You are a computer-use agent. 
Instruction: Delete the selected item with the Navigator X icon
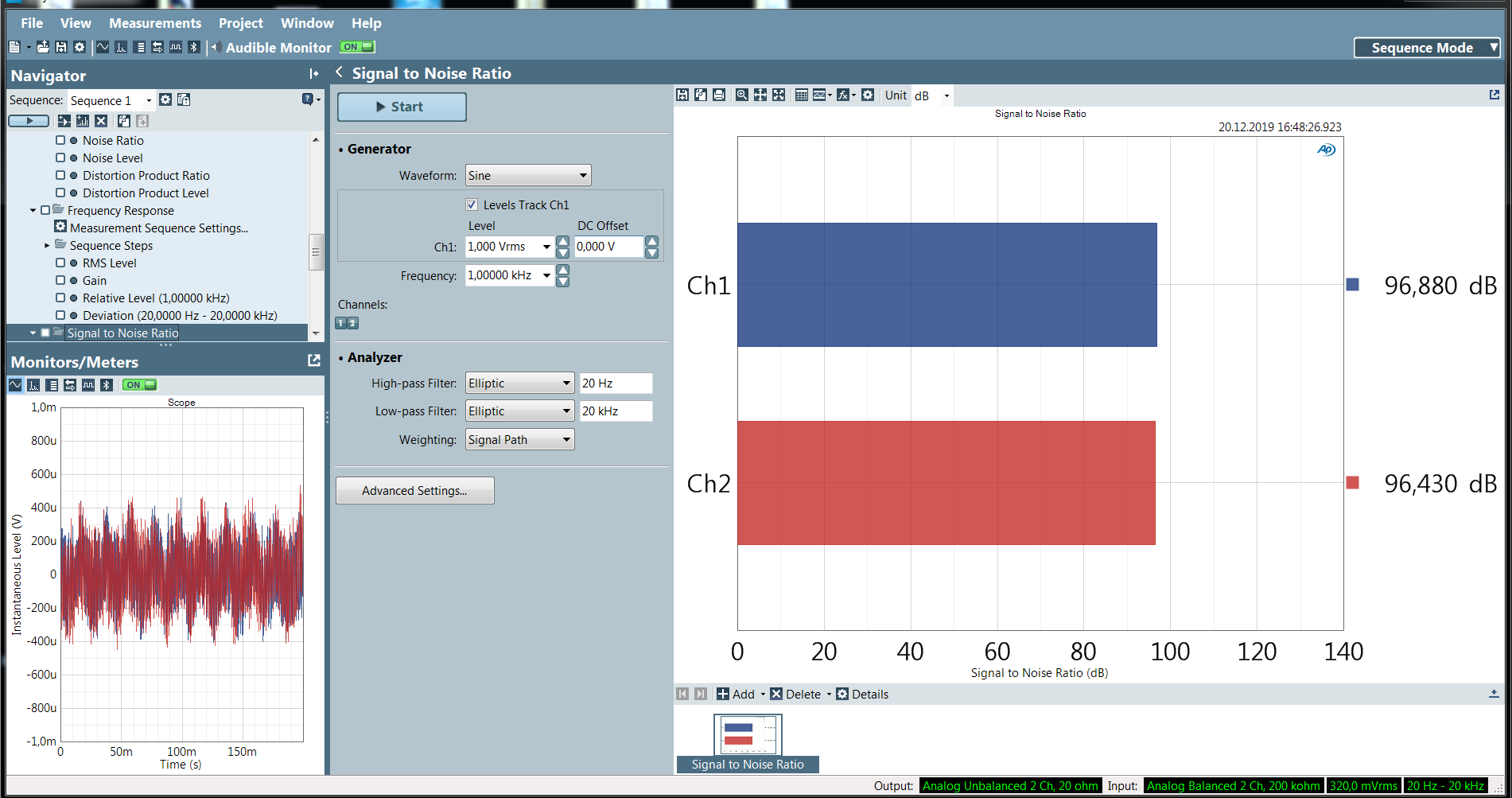pyautogui.click(x=101, y=121)
